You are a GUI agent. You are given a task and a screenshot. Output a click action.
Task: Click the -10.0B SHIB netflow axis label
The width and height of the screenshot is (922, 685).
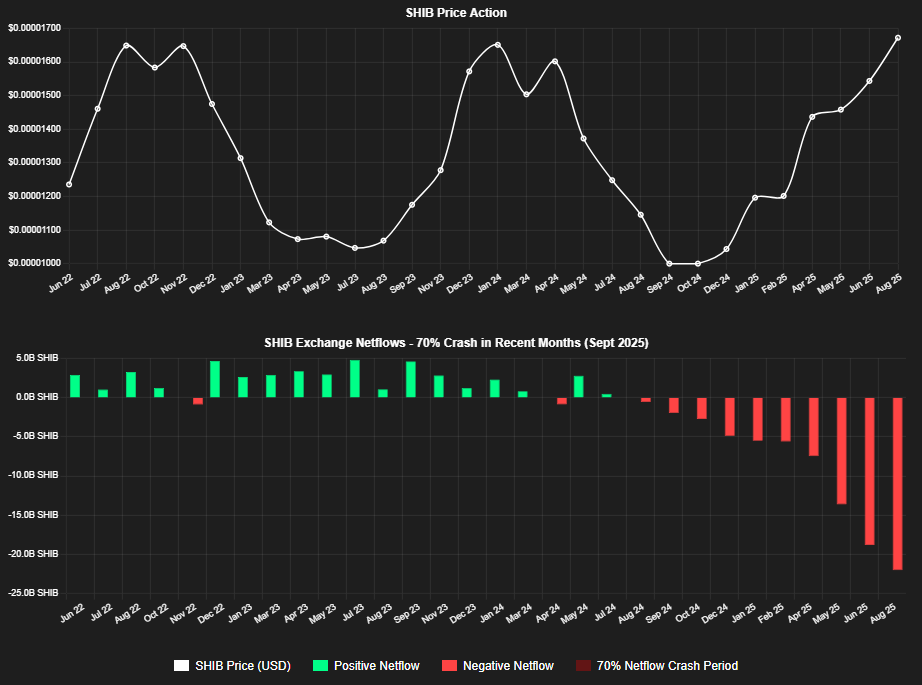(34, 475)
